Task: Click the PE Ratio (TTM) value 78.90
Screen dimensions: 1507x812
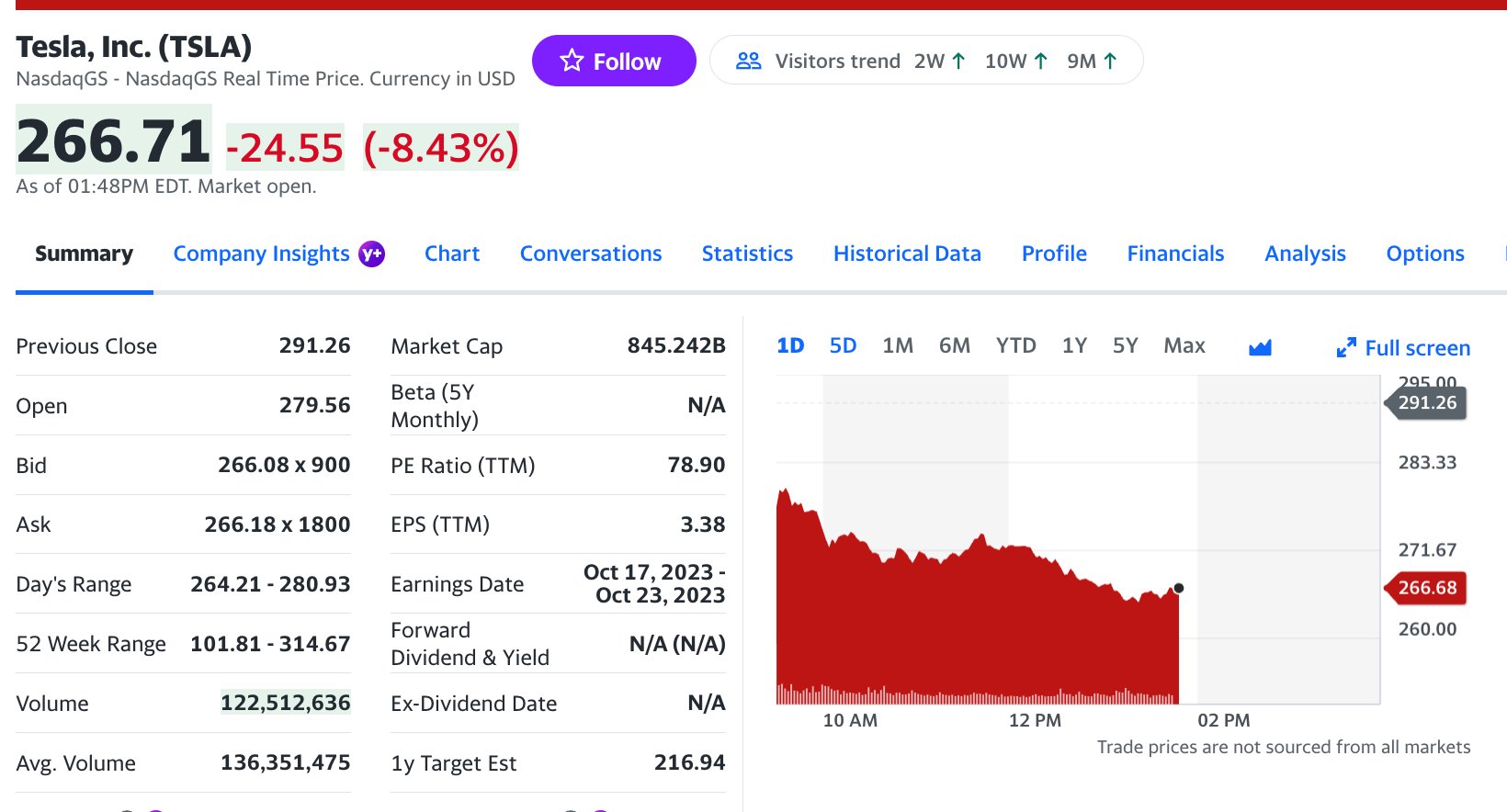Action: [697, 465]
